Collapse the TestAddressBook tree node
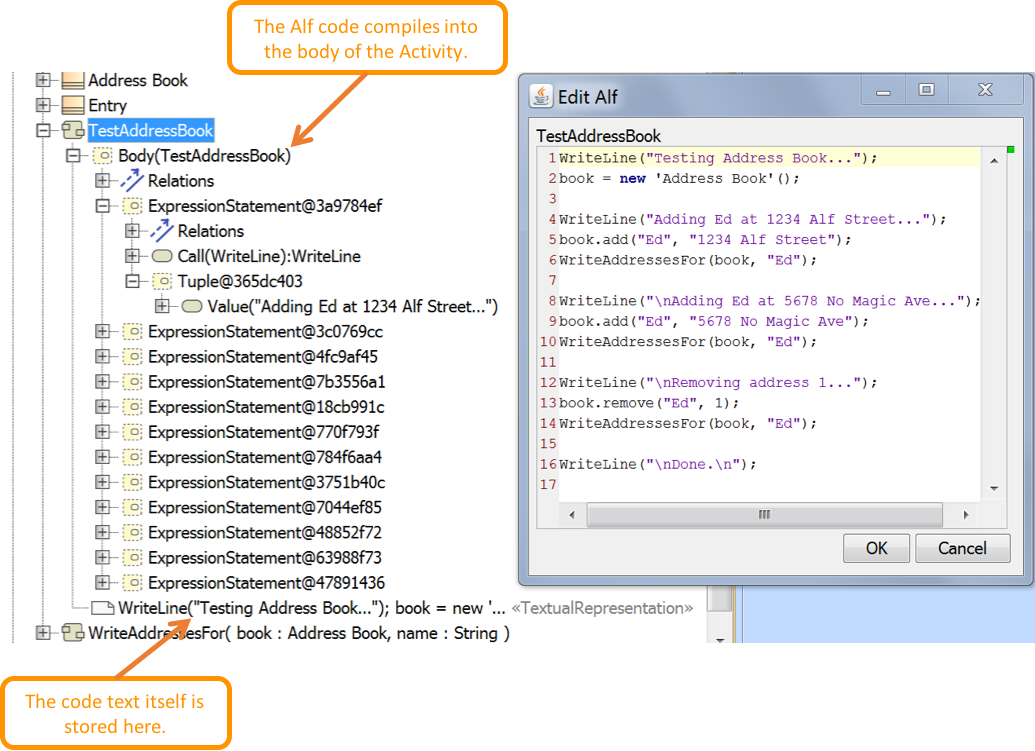The height and width of the screenshot is (751, 1035). click(x=43, y=130)
